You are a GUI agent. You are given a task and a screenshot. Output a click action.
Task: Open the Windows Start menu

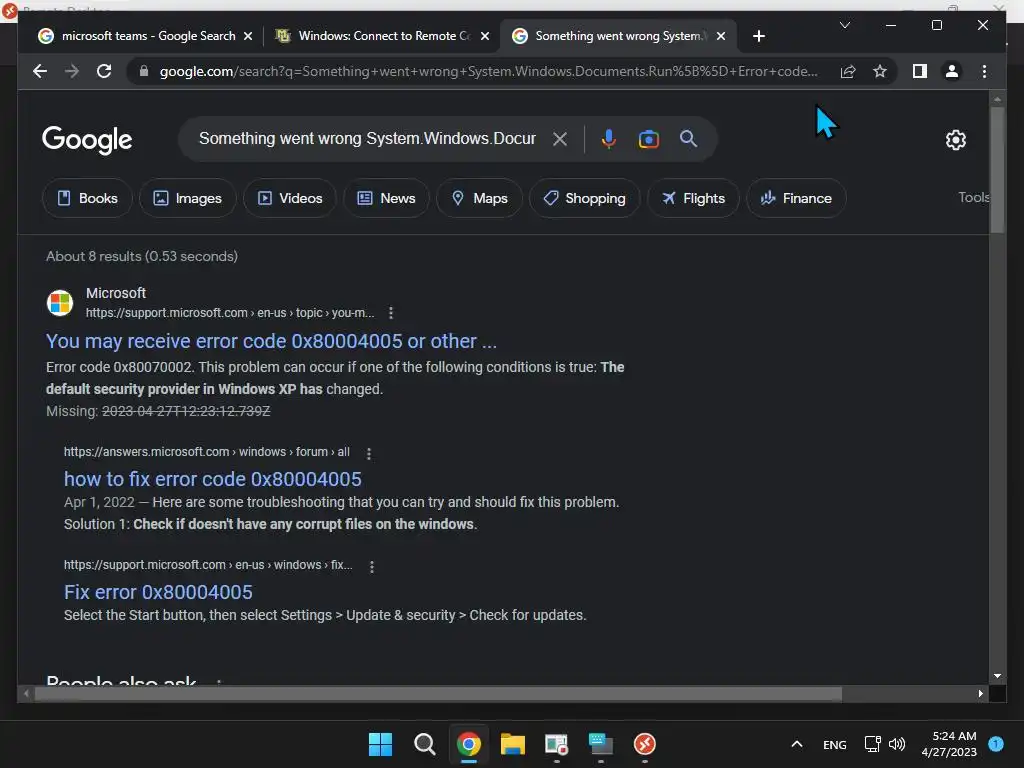point(380,744)
